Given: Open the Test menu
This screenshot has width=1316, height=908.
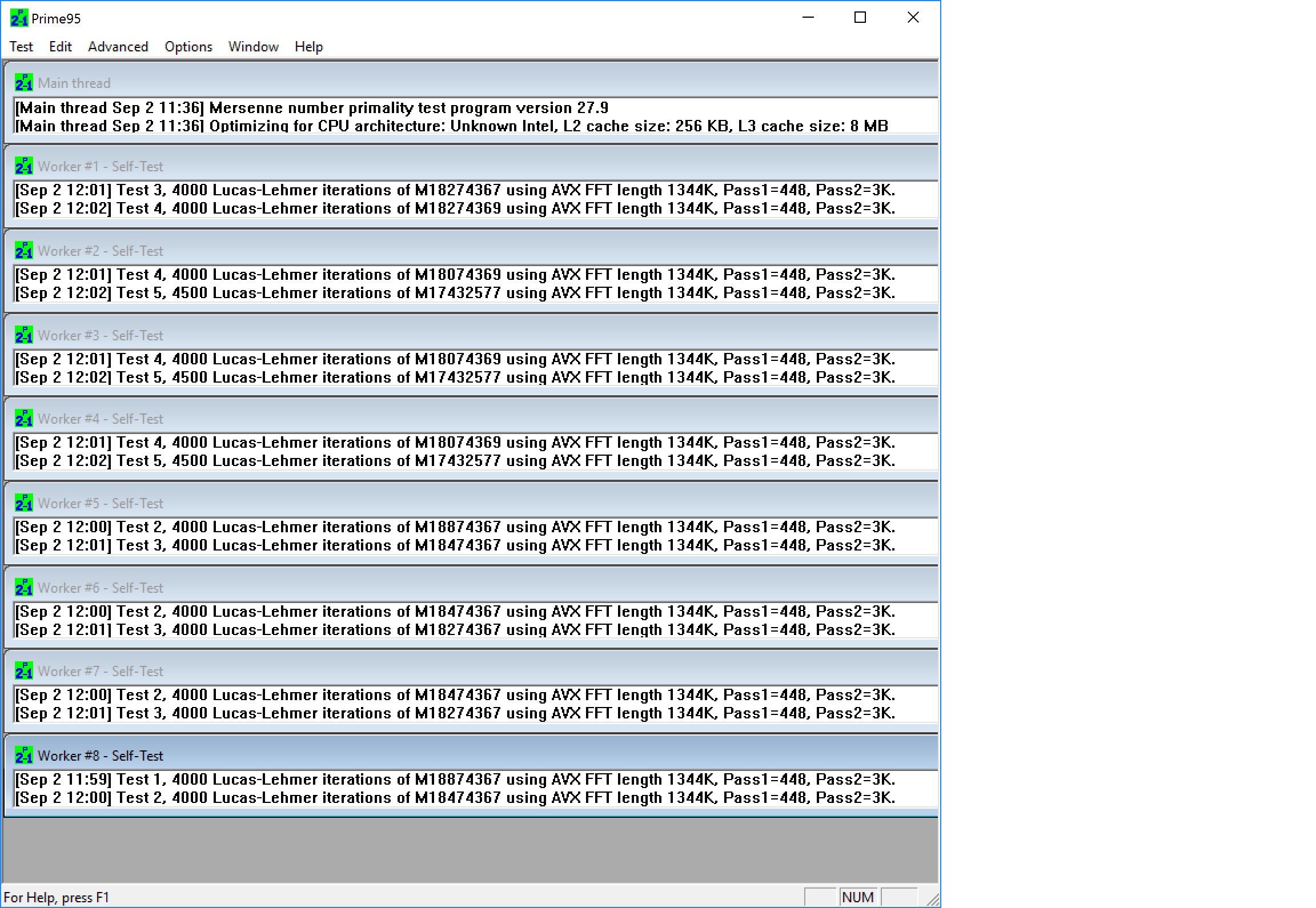Looking at the screenshot, I should coord(21,47).
